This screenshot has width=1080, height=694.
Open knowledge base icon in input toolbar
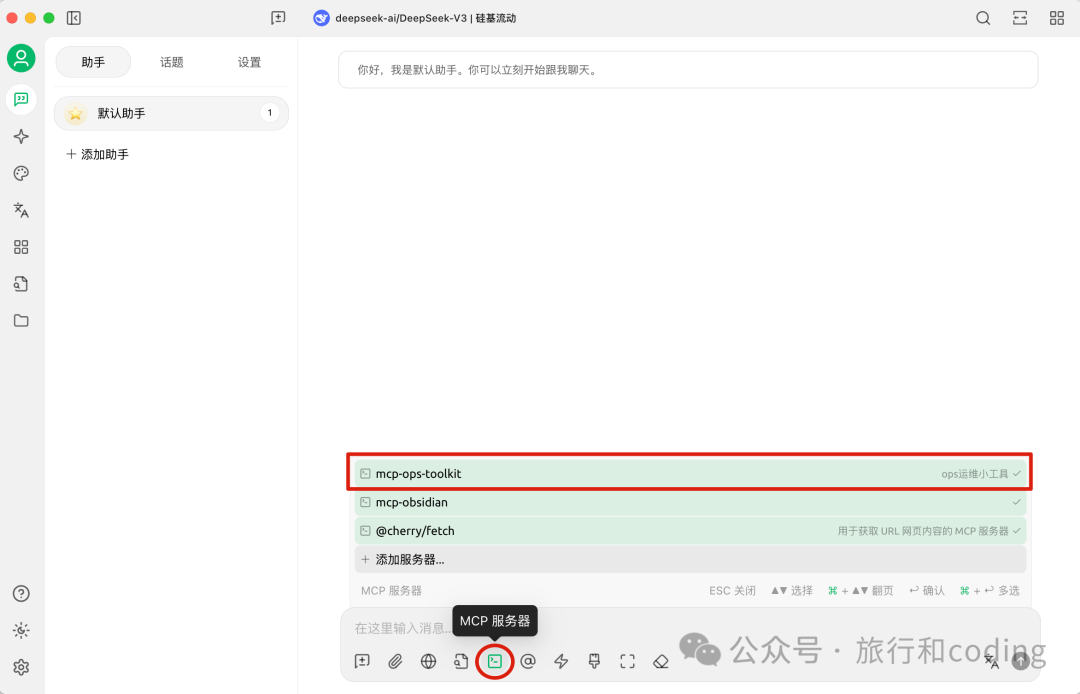pos(461,662)
